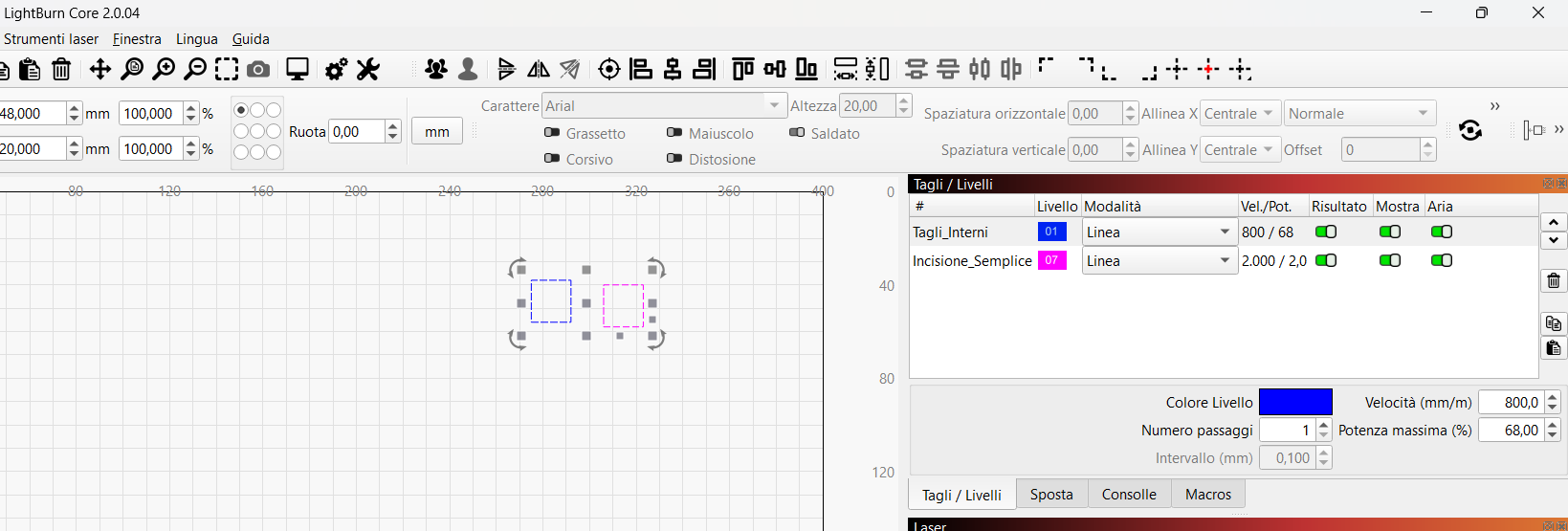Toggle Mostra for Tagli_Interni layer

(x=1389, y=232)
